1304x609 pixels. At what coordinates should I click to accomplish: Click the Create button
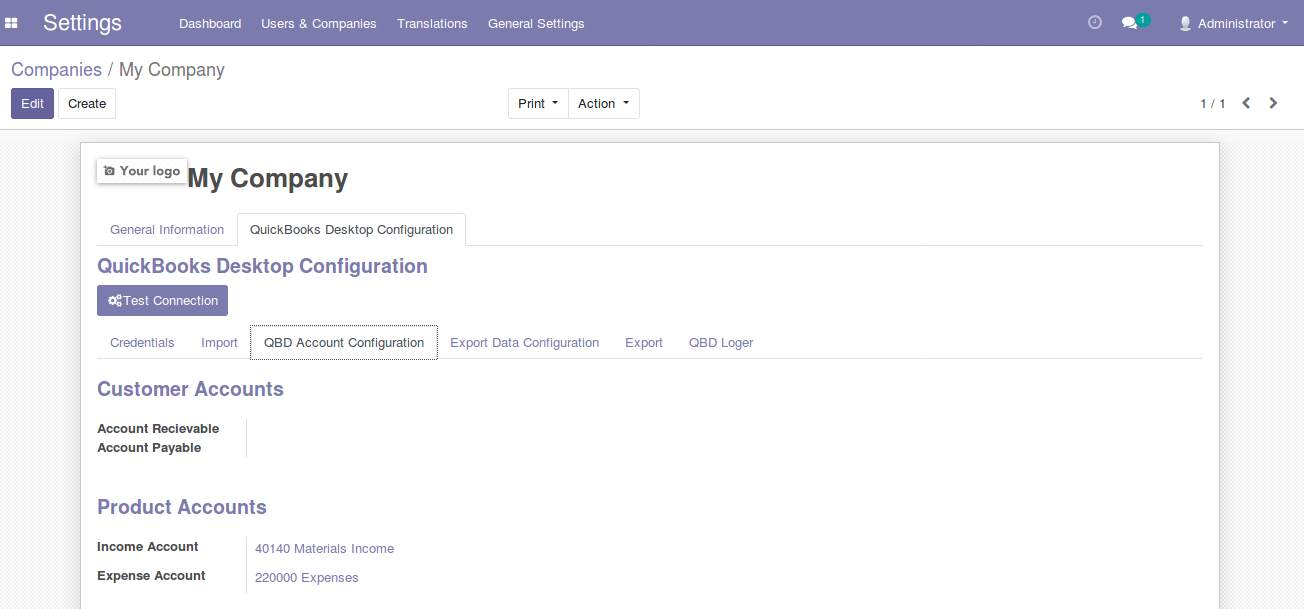pos(87,104)
